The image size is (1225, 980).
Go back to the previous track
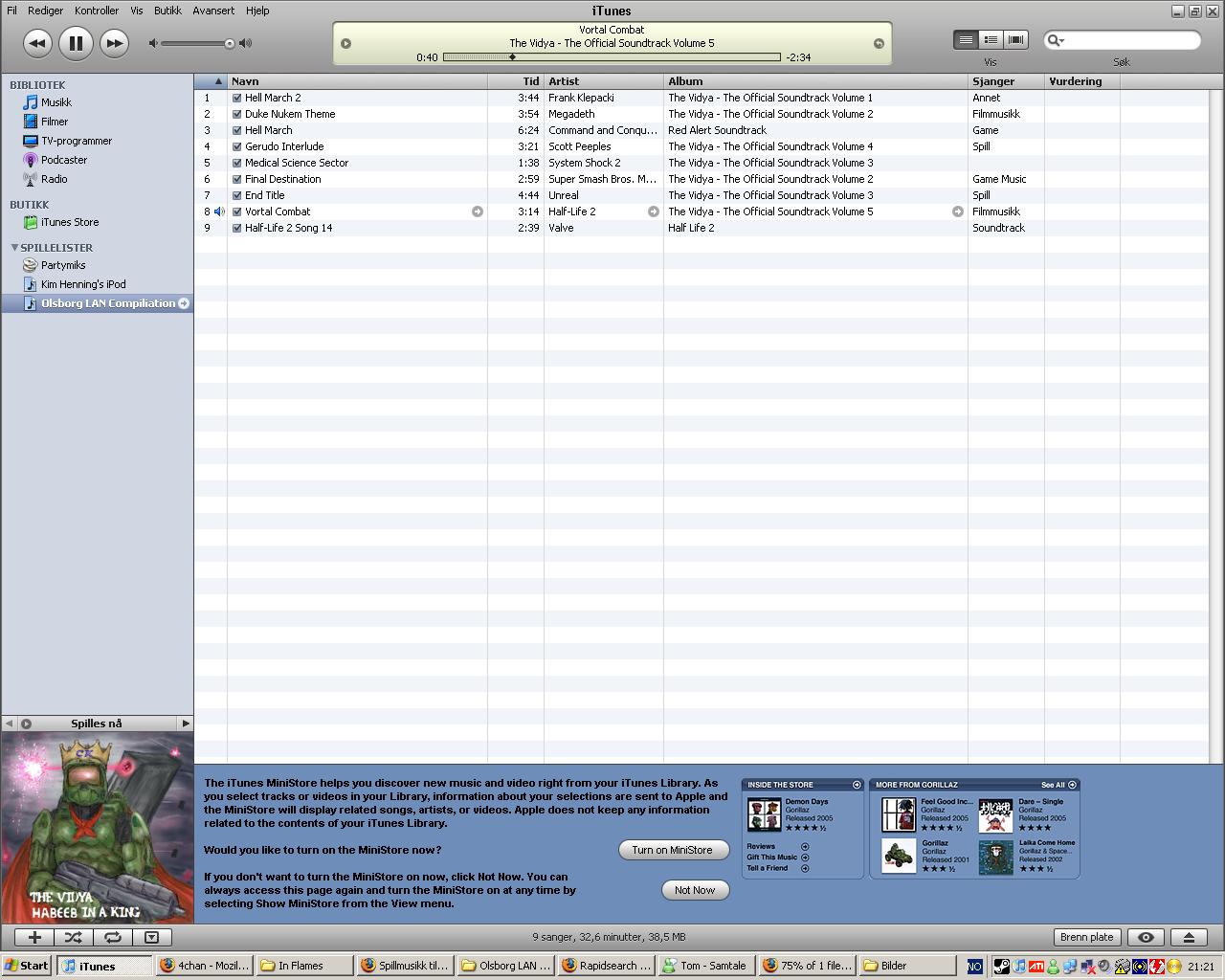click(37, 43)
